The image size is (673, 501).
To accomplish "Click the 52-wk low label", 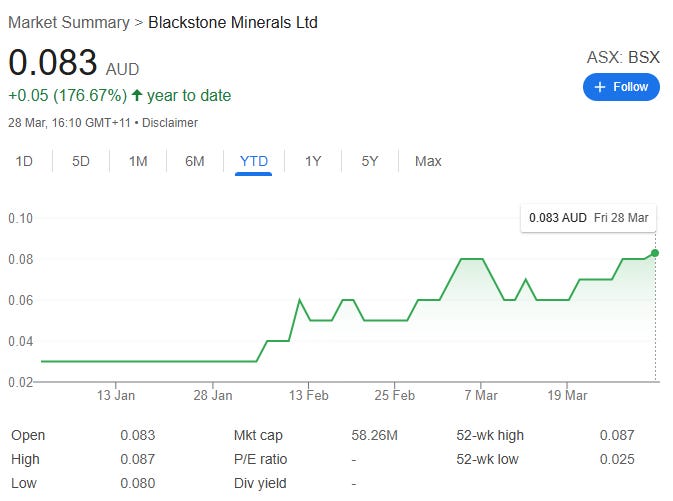I will tap(487, 459).
